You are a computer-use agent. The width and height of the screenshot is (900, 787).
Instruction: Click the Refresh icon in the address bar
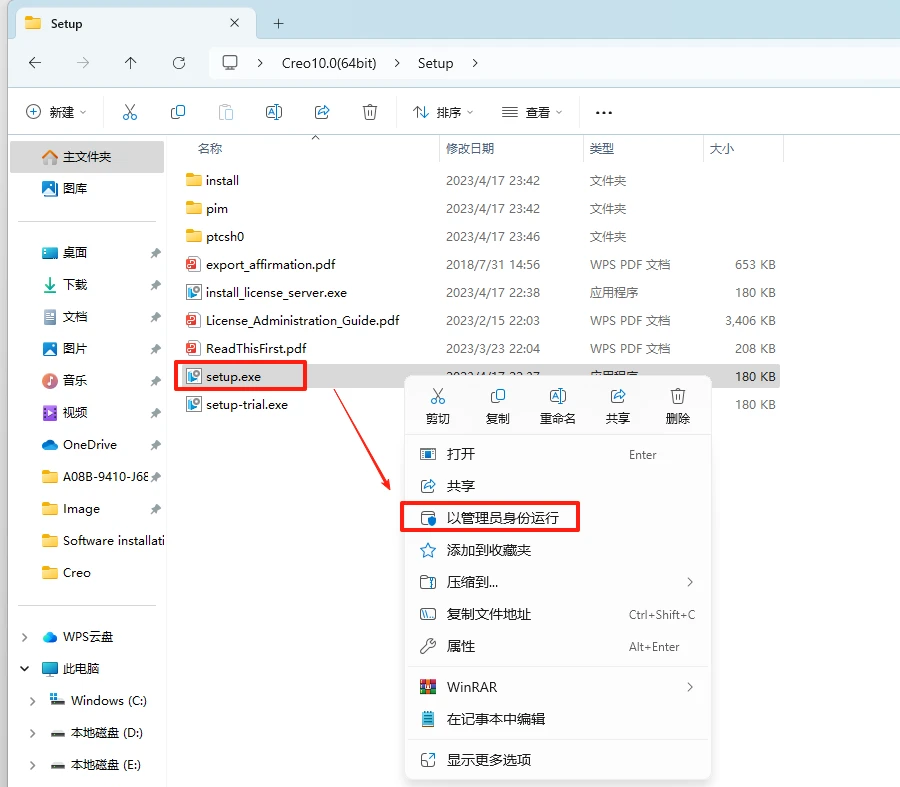[x=179, y=61]
